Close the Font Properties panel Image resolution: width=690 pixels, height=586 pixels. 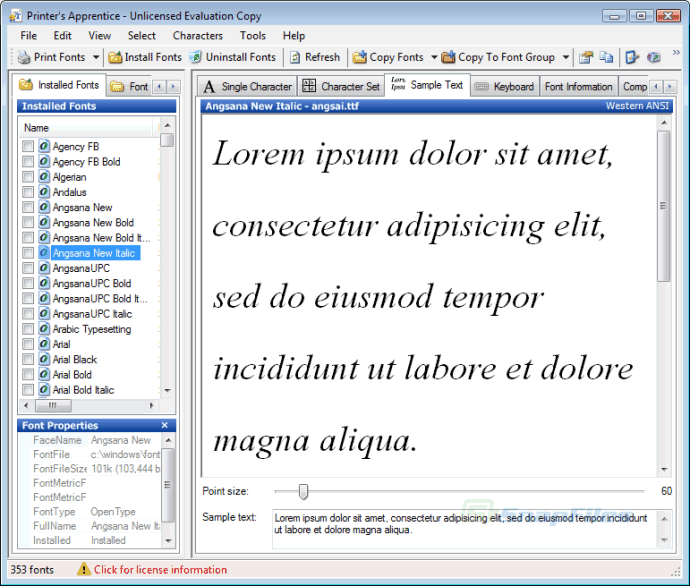pos(165,425)
